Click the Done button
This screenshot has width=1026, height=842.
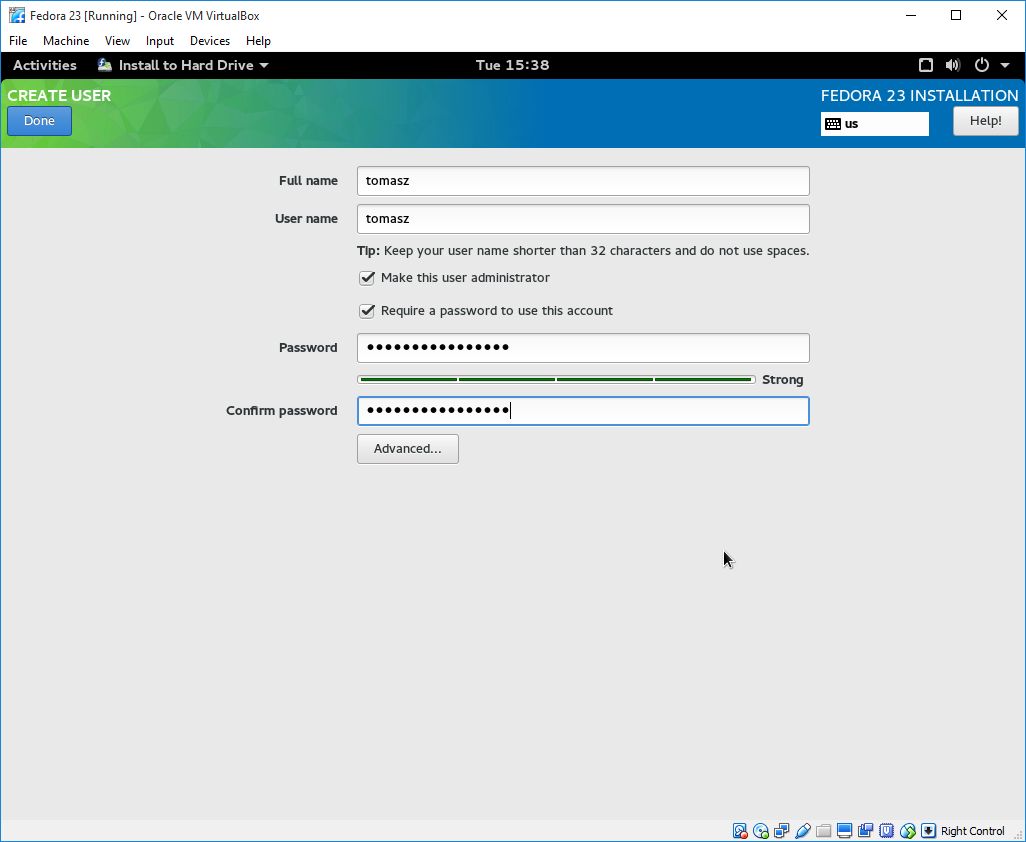tap(39, 121)
